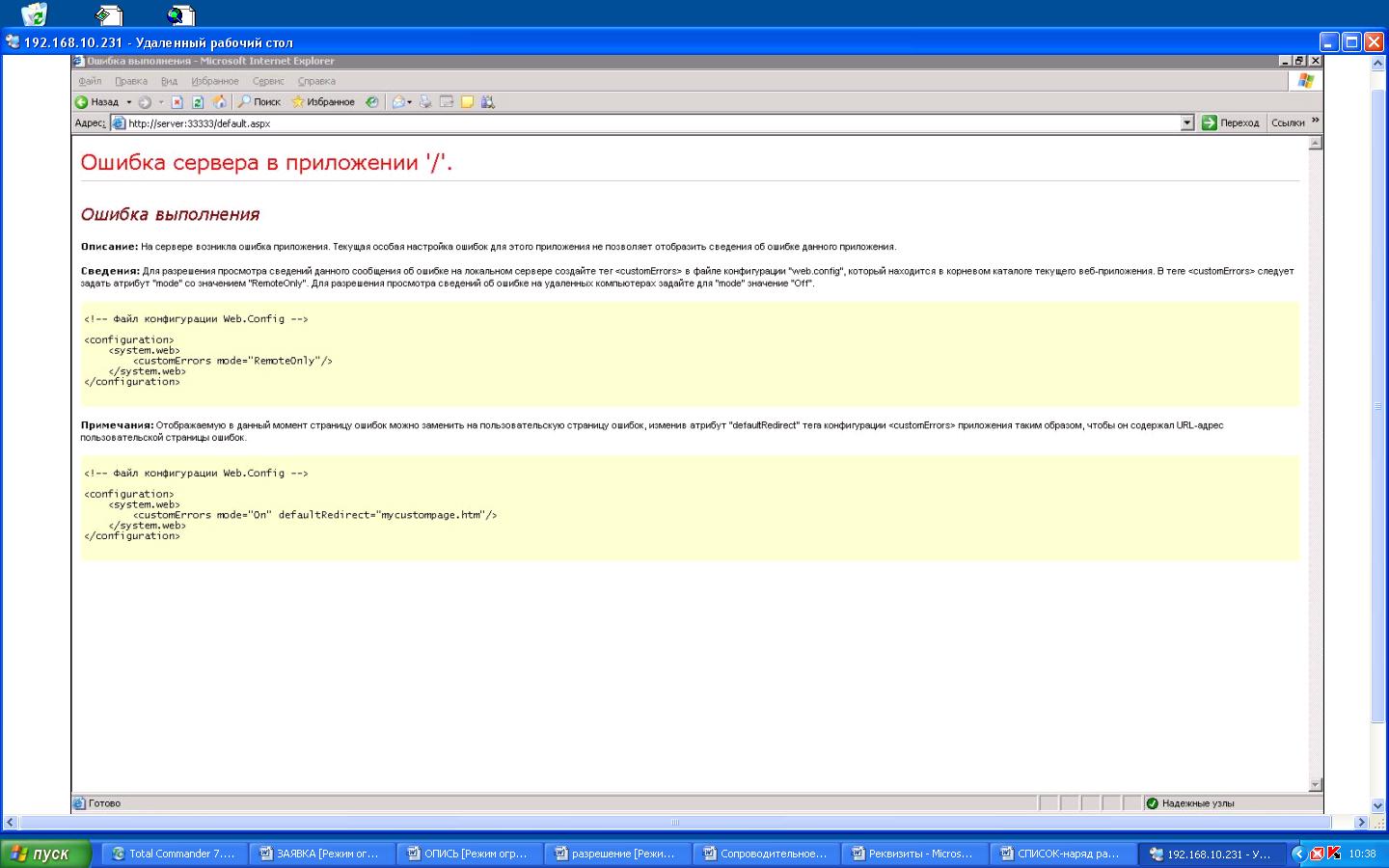Click the IE icon in the browser title bar

pyautogui.click(x=79, y=61)
